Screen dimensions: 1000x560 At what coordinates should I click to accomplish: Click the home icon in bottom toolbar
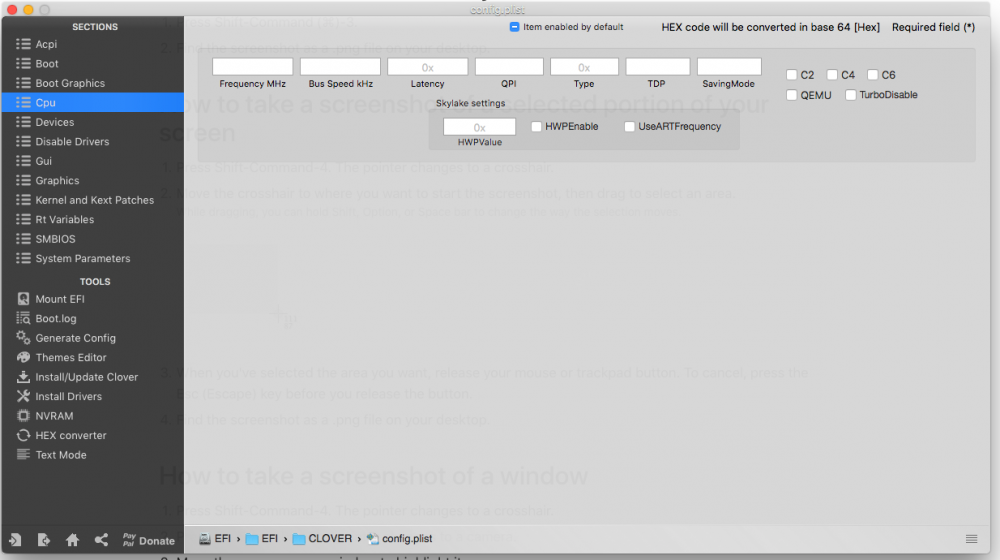(72, 540)
